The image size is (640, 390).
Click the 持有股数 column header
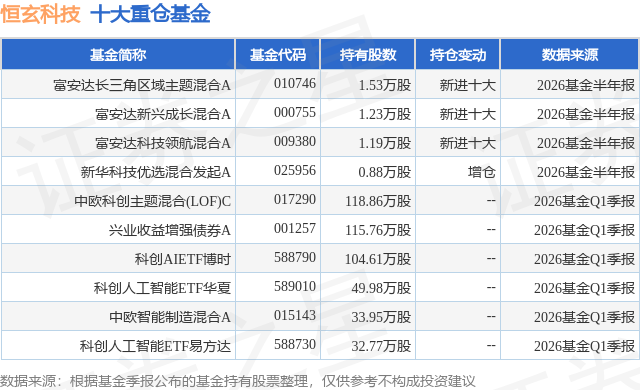[x=368, y=55]
